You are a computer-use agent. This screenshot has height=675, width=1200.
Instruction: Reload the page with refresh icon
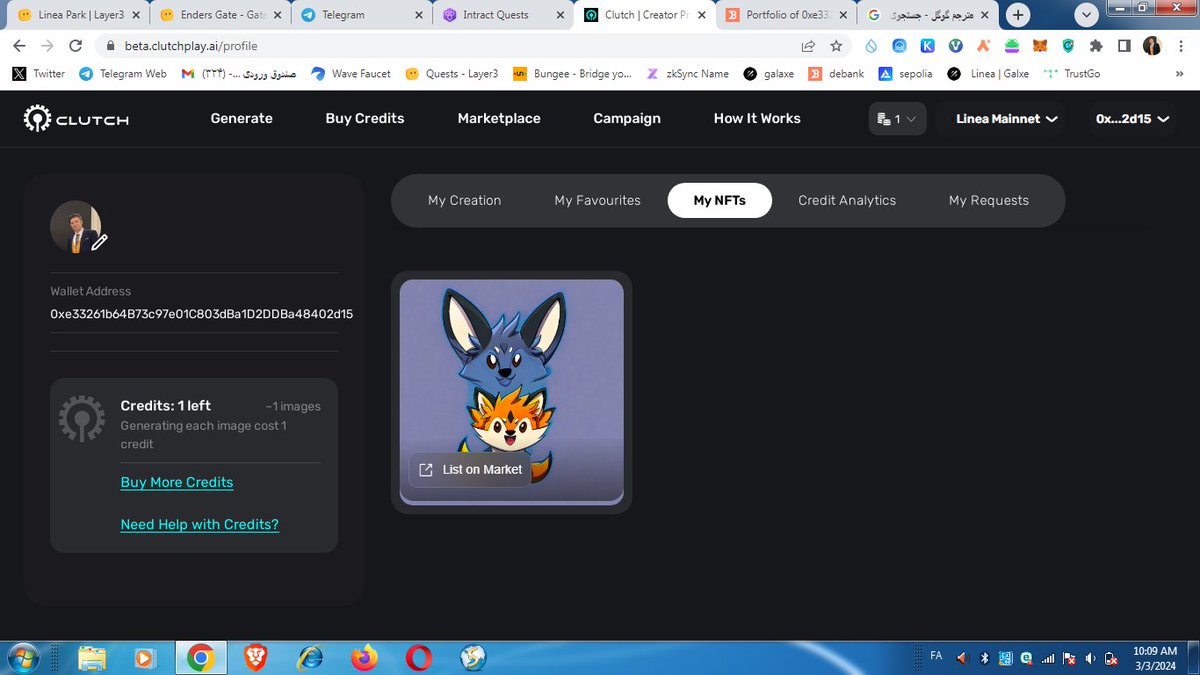point(75,46)
